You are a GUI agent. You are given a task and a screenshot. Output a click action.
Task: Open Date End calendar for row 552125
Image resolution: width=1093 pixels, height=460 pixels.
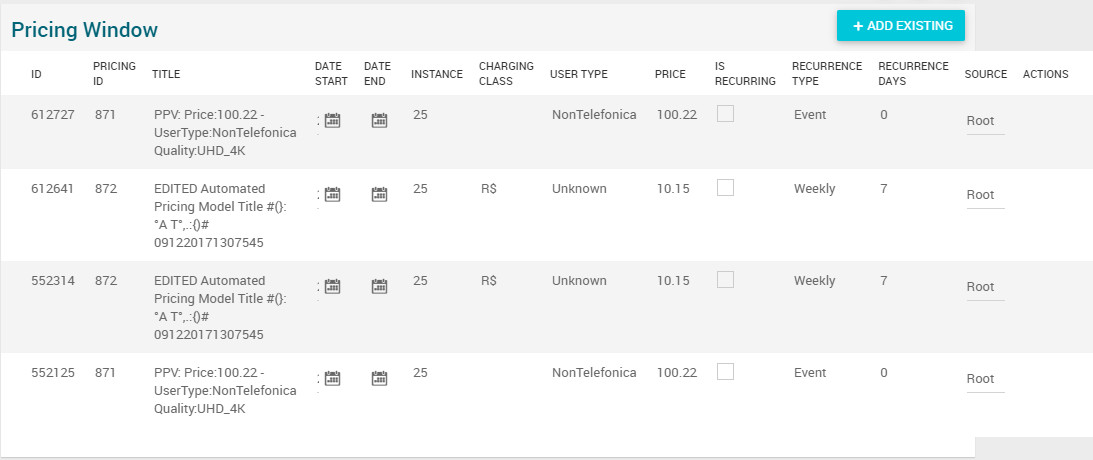click(379, 379)
